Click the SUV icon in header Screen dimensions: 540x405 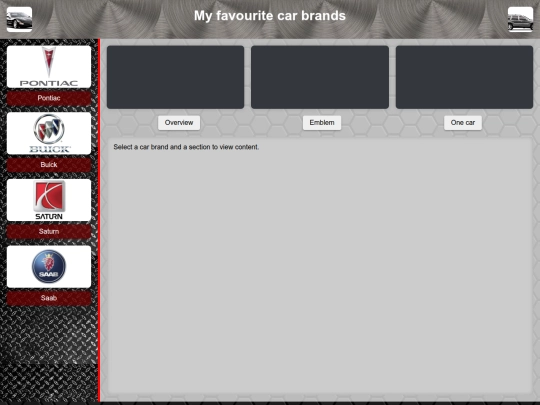point(520,19)
